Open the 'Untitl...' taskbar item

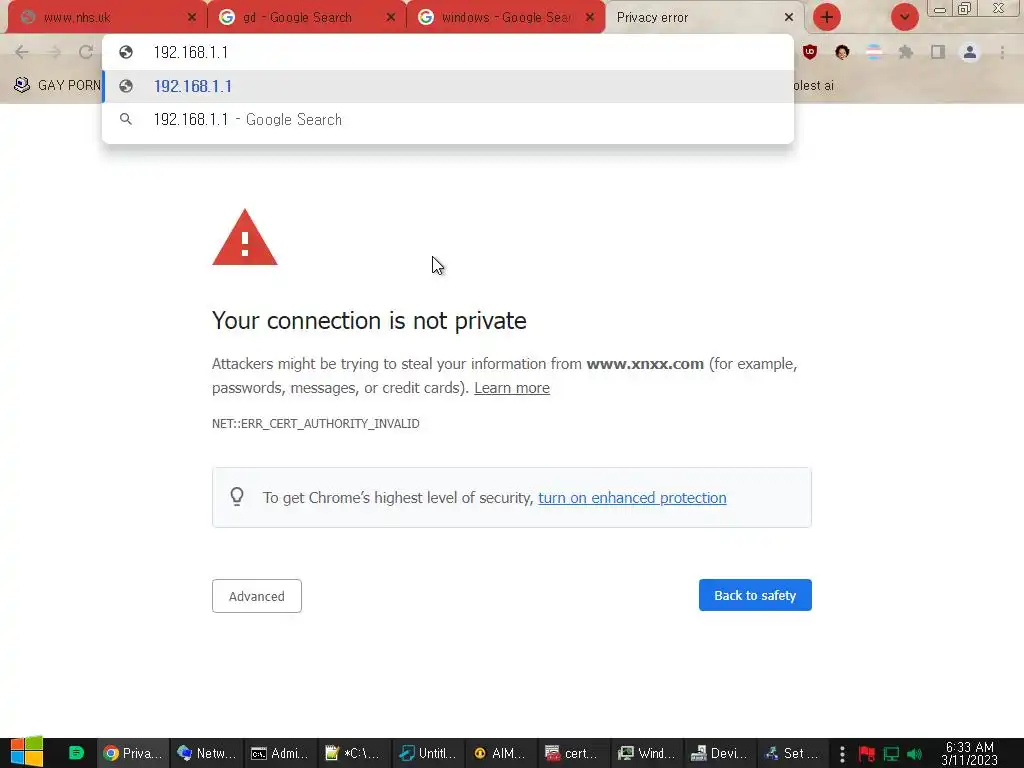point(428,753)
